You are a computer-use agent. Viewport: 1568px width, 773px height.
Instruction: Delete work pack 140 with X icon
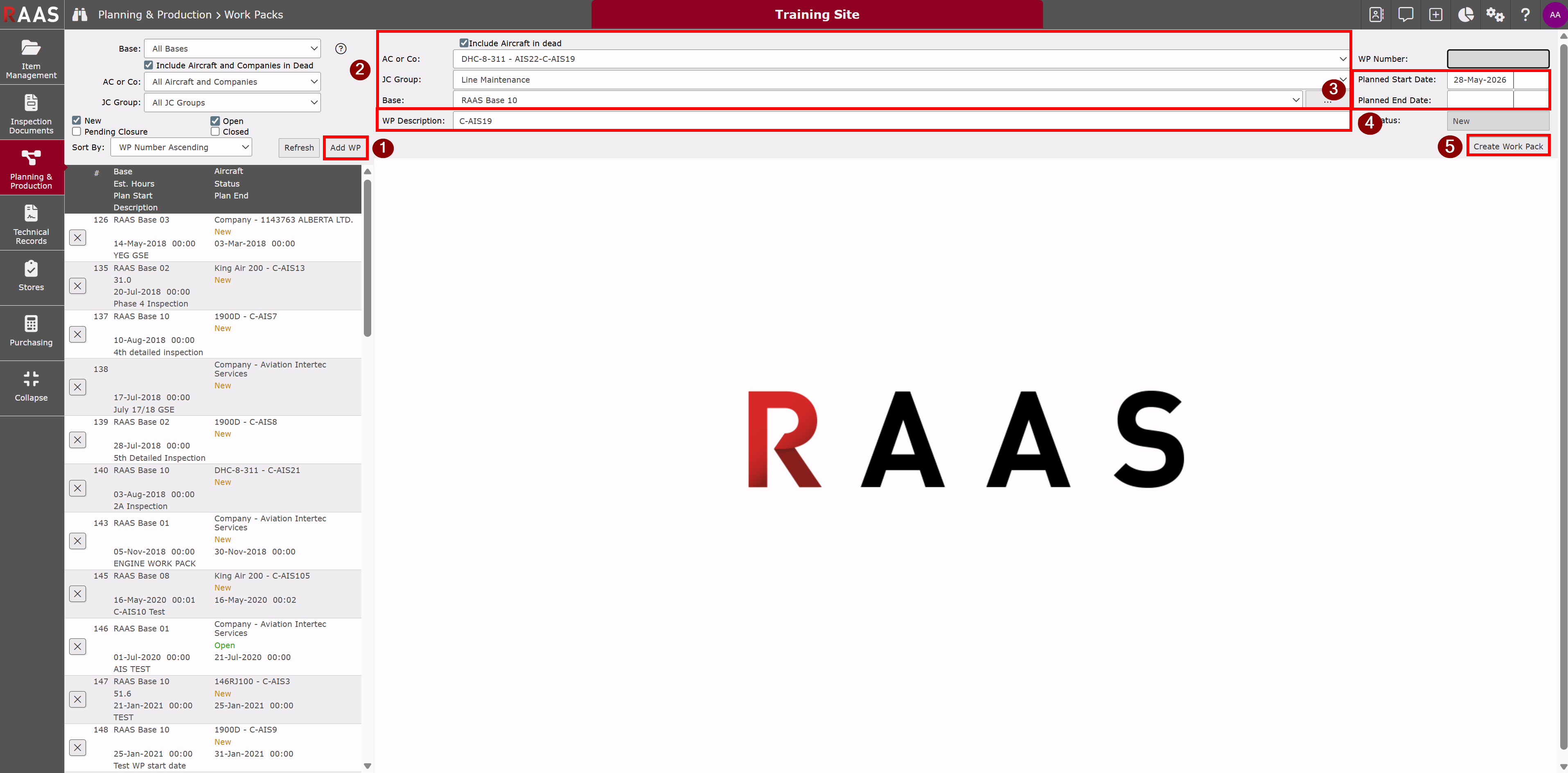[x=77, y=488]
